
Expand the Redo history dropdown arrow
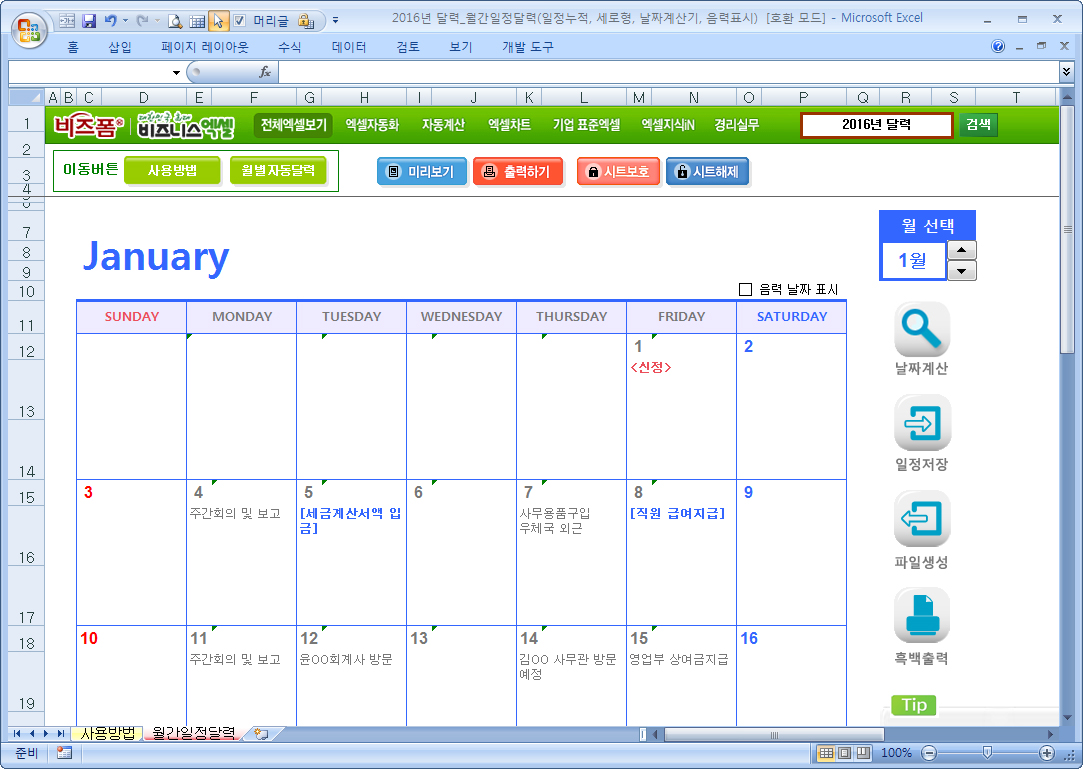157,21
